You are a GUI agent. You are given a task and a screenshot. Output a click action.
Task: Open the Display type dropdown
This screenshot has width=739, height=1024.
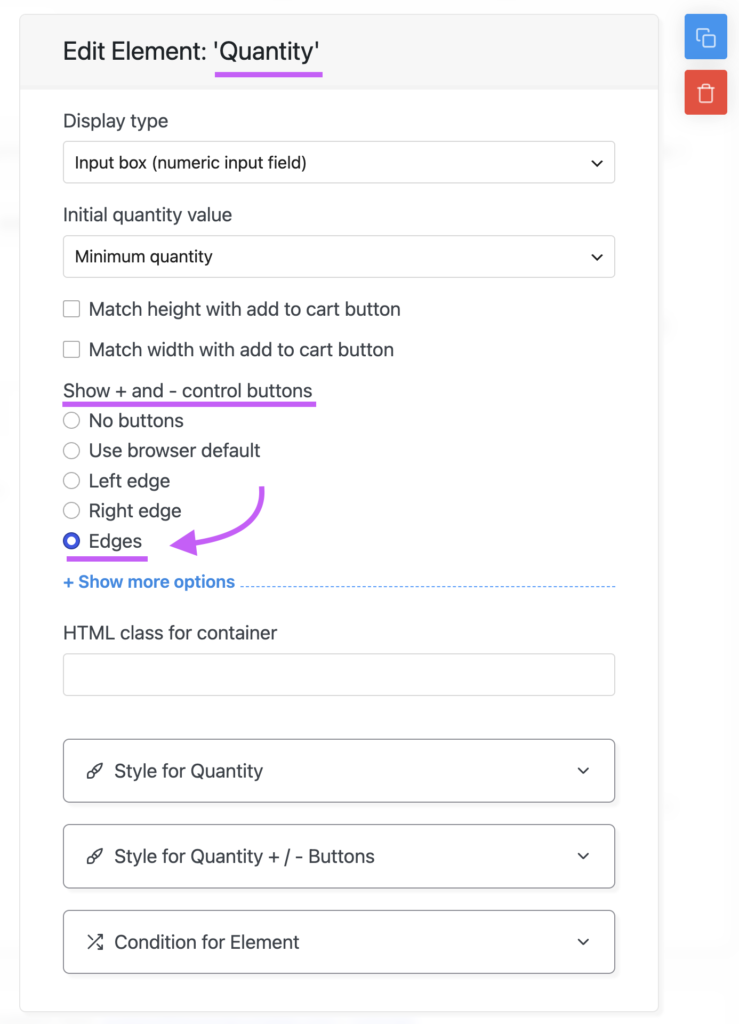339,163
